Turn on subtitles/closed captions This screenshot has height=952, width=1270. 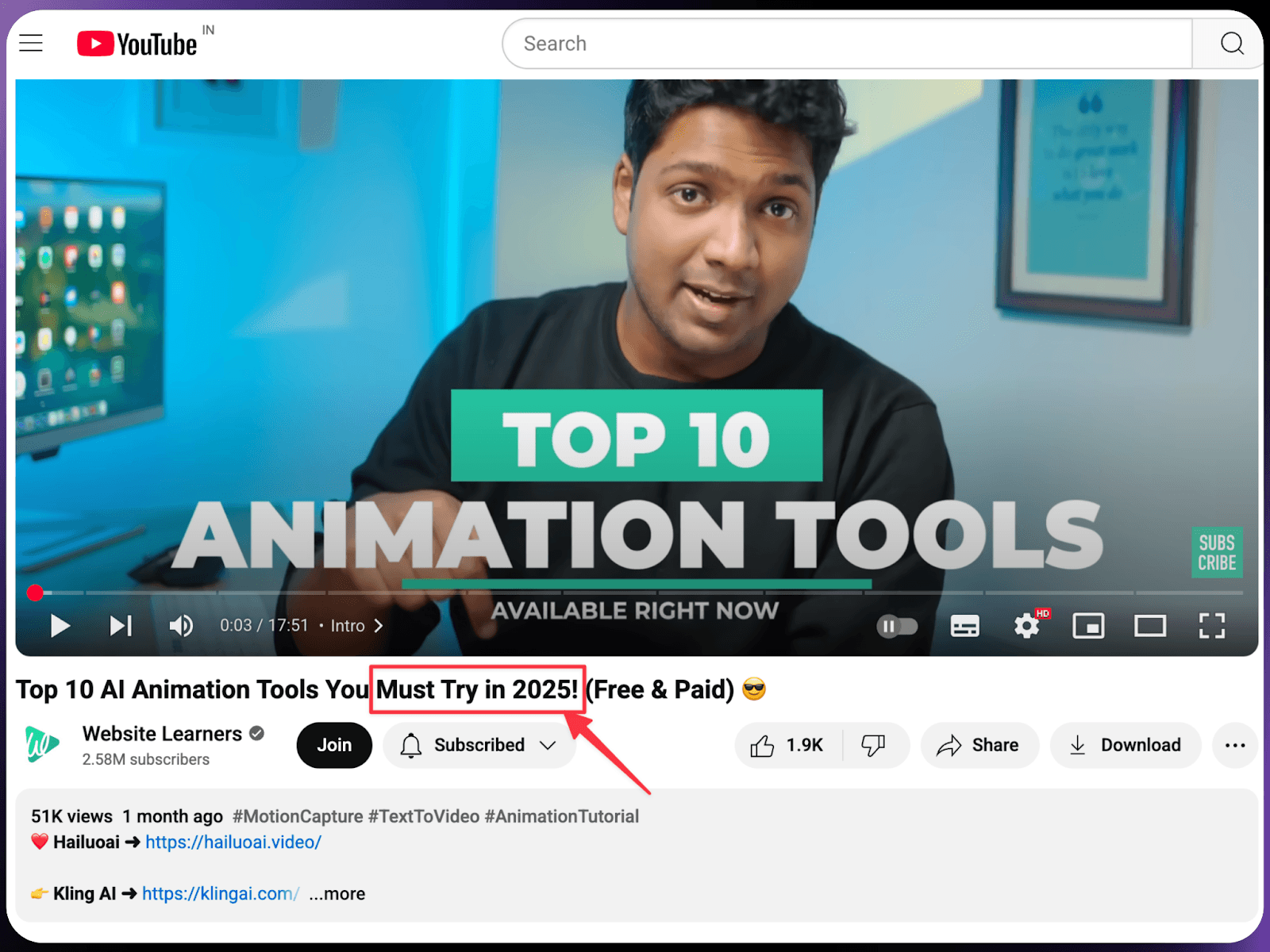pos(964,627)
